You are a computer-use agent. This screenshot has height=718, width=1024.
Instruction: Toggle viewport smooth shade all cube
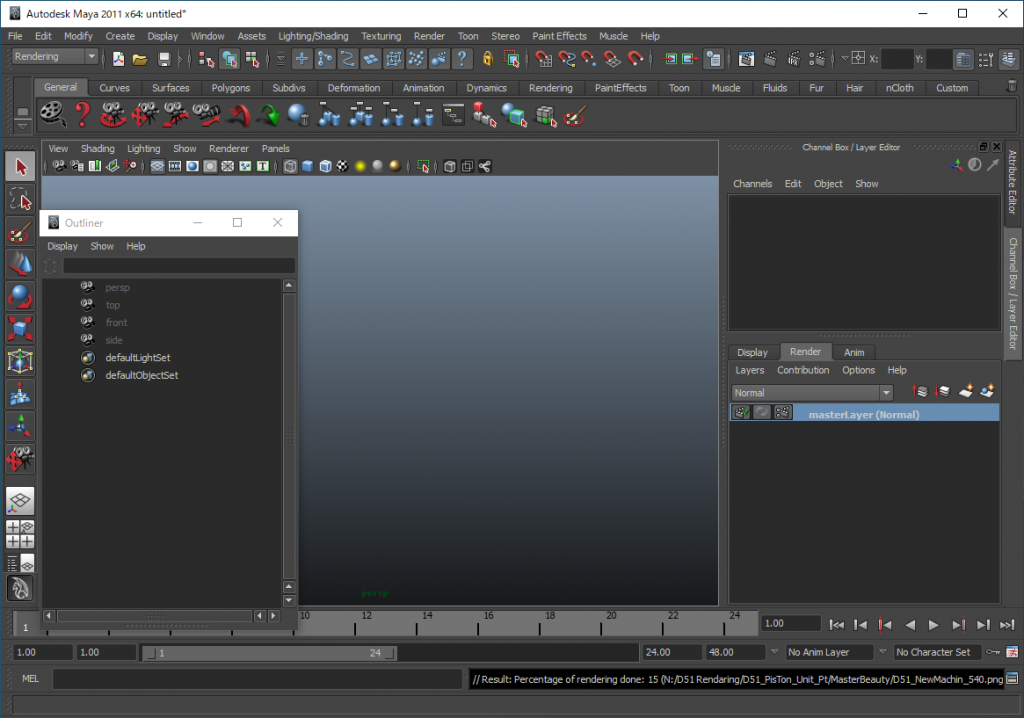[x=308, y=166]
